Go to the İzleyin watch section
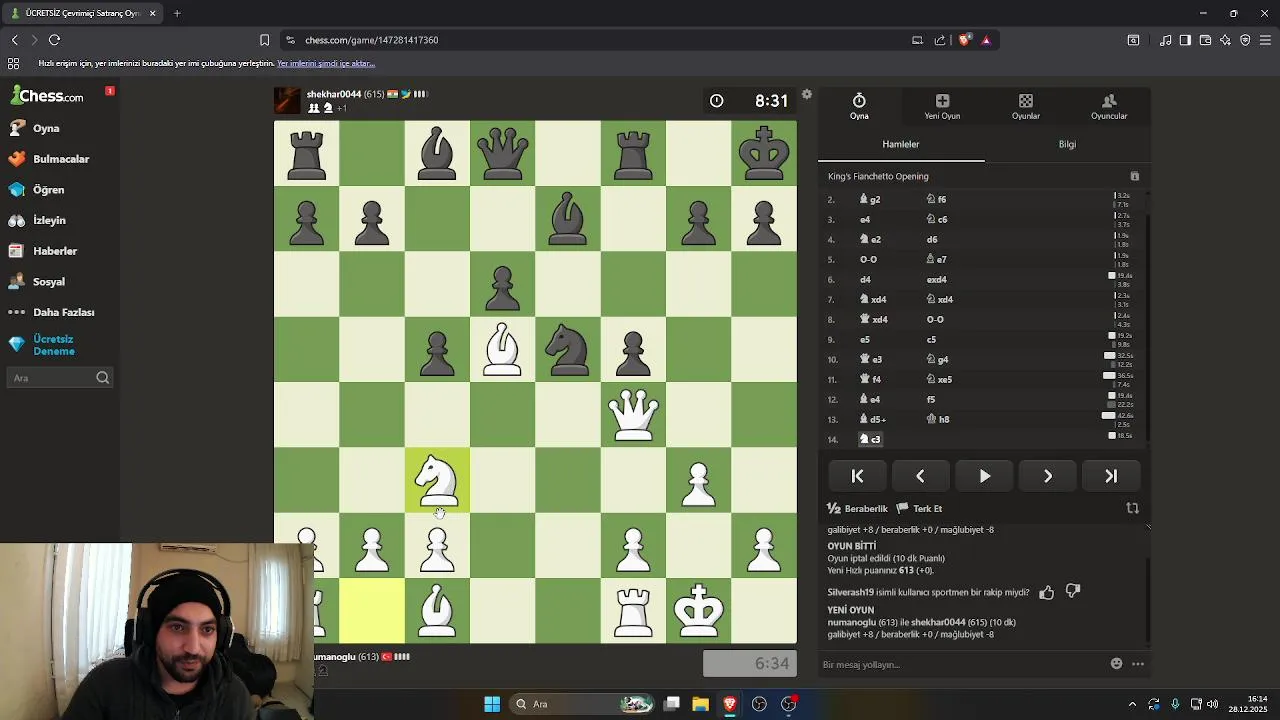1280x720 pixels. pyautogui.click(x=38, y=220)
